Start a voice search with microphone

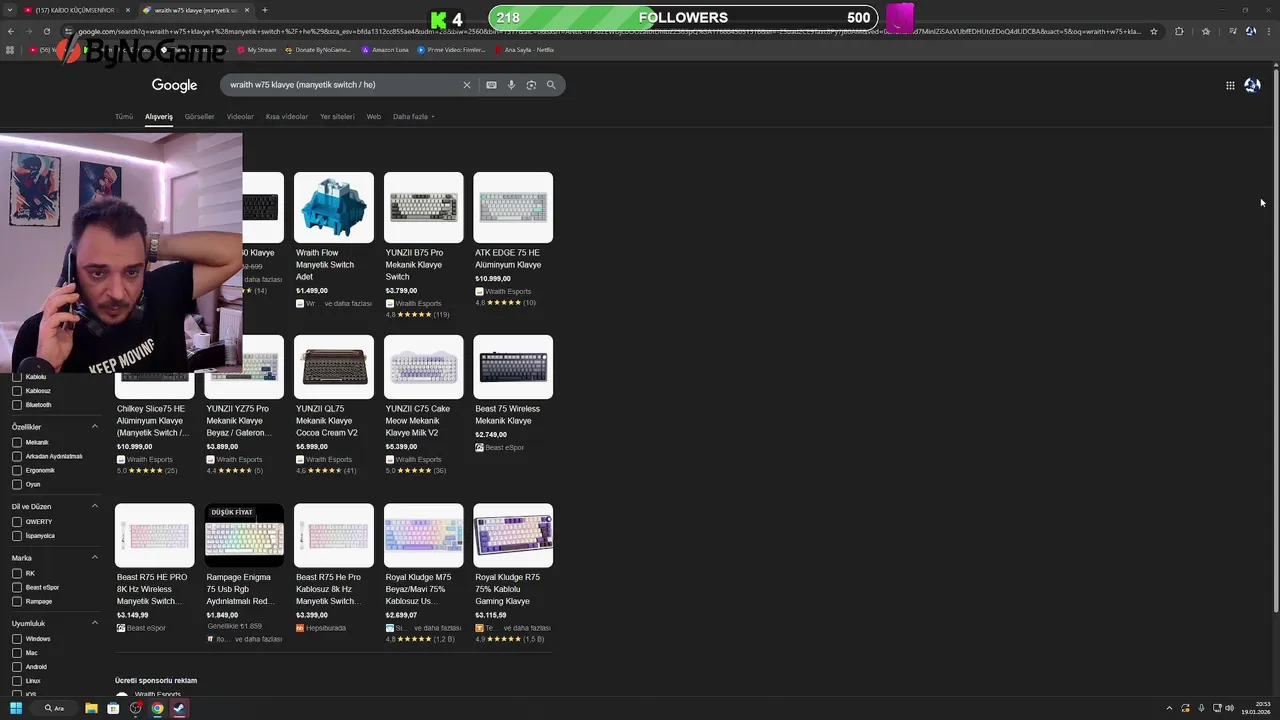pyautogui.click(x=511, y=85)
